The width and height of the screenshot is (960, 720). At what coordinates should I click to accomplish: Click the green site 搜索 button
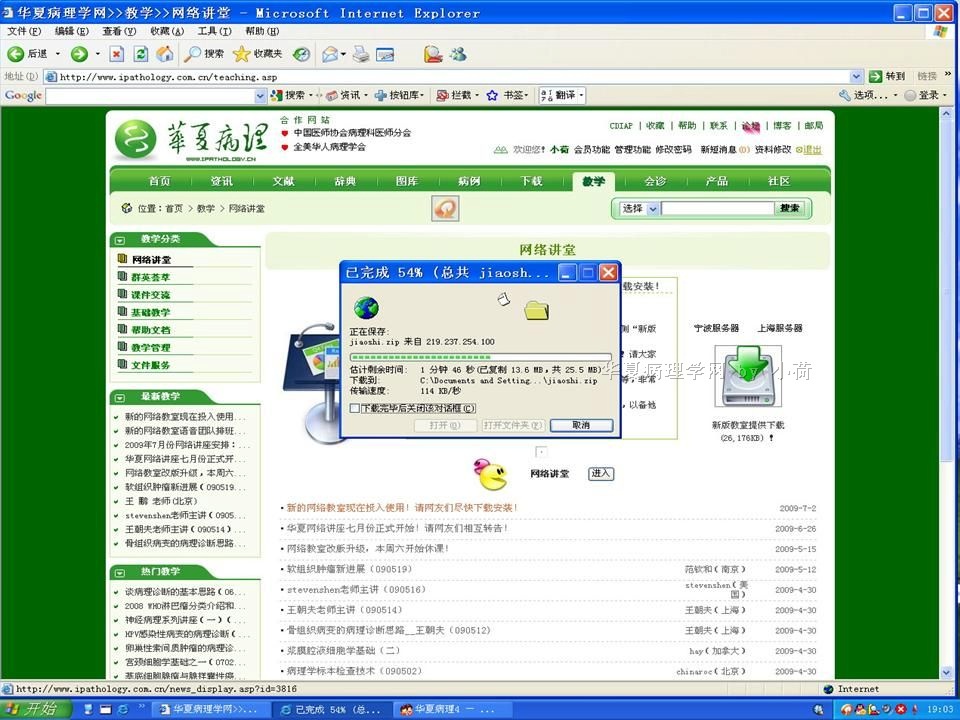(x=790, y=208)
